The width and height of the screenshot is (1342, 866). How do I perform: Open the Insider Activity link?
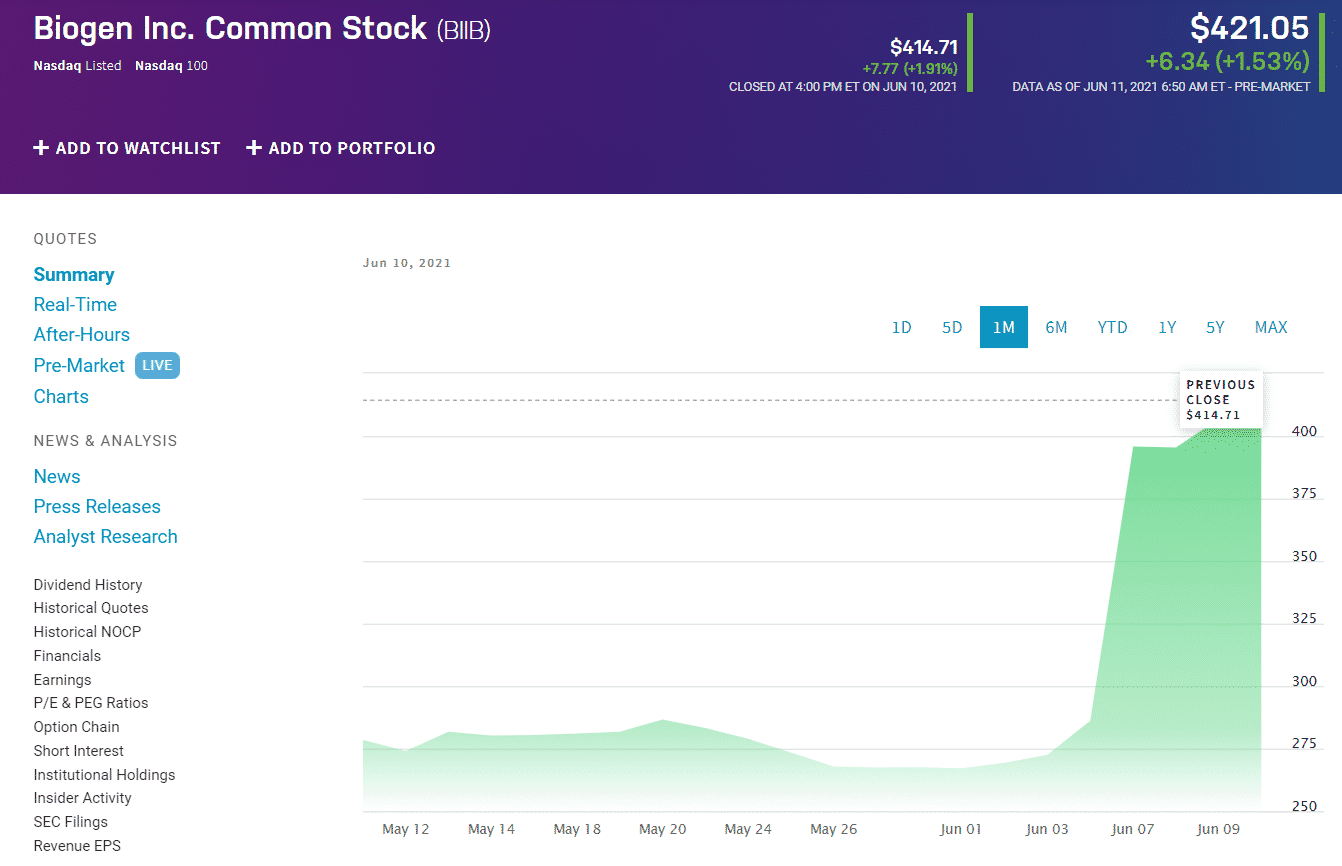pyautogui.click(x=83, y=798)
